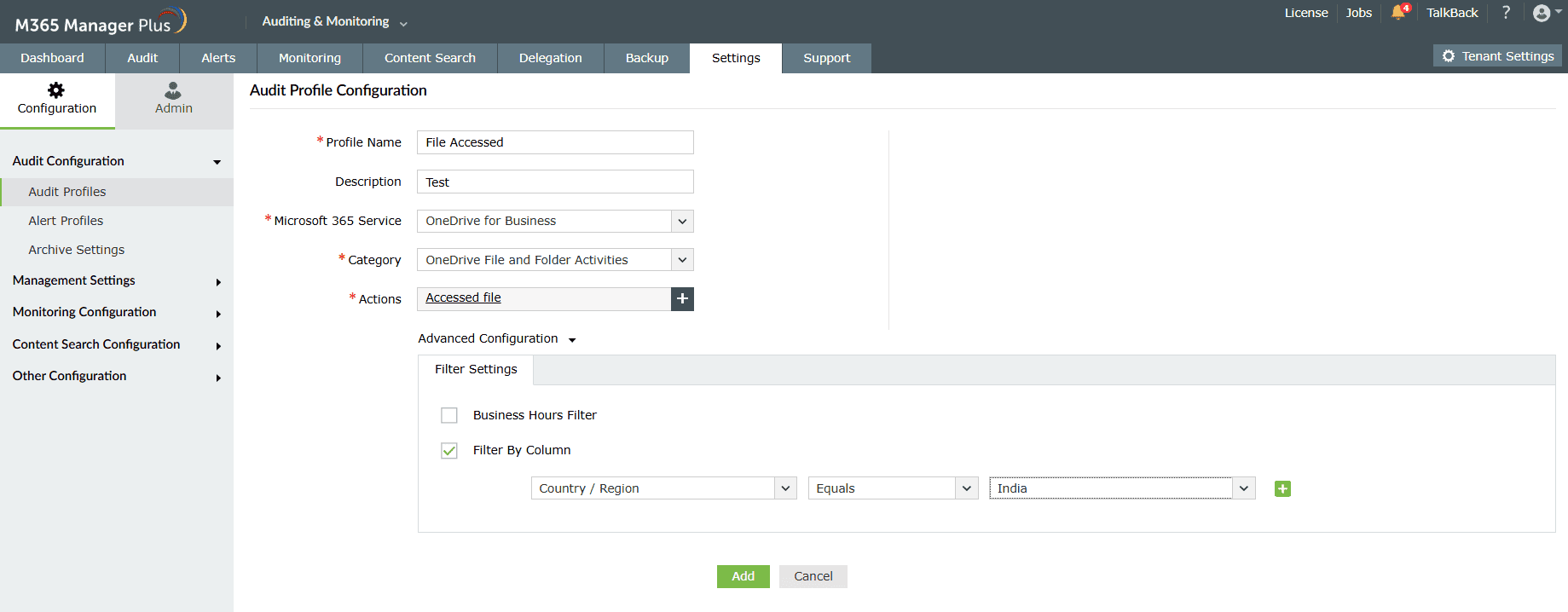Open the TalkBack link
Screen dimensions: 1568x612
click(x=1452, y=13)
